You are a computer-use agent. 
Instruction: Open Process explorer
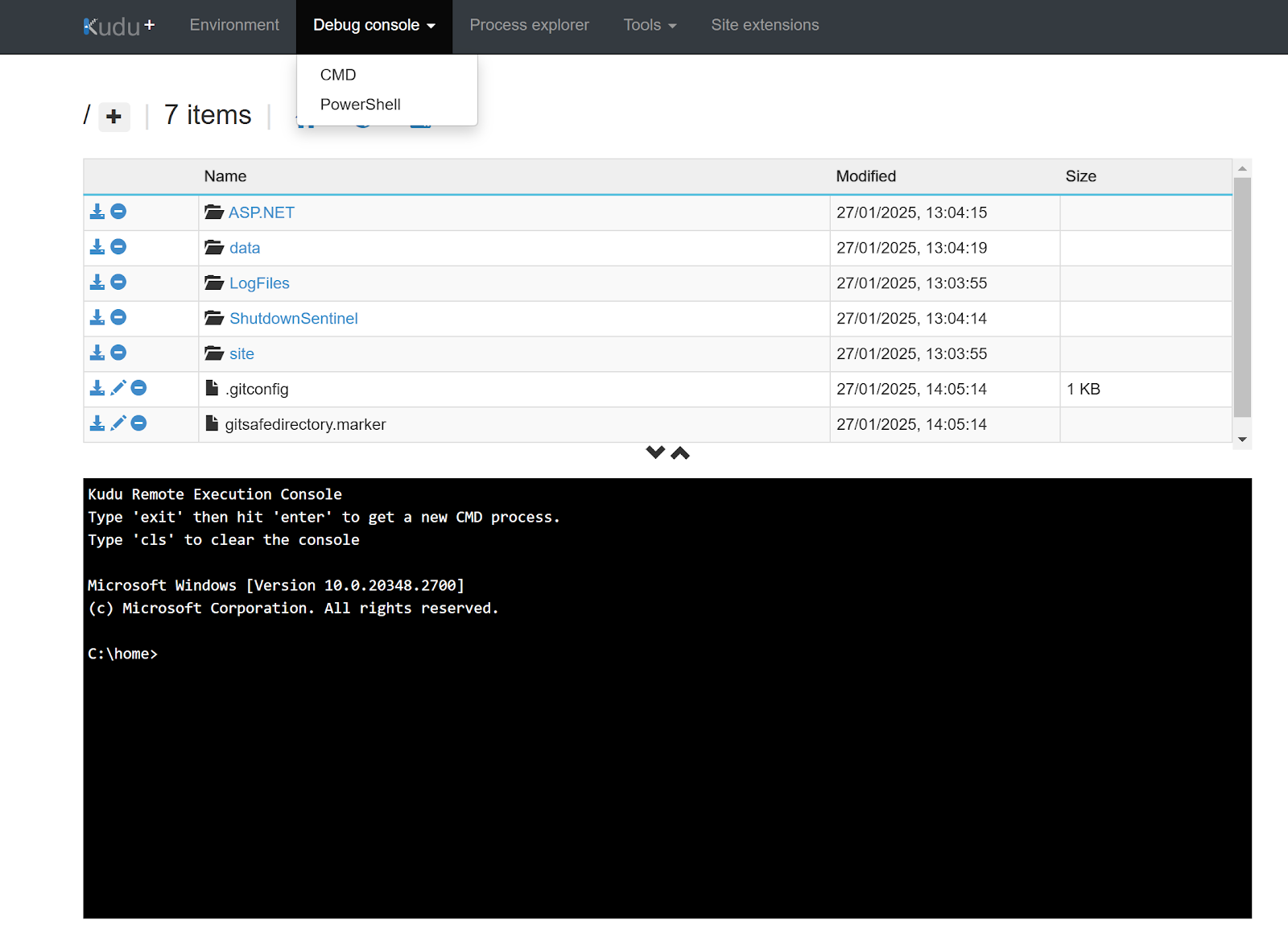click(x=530, y=25)
